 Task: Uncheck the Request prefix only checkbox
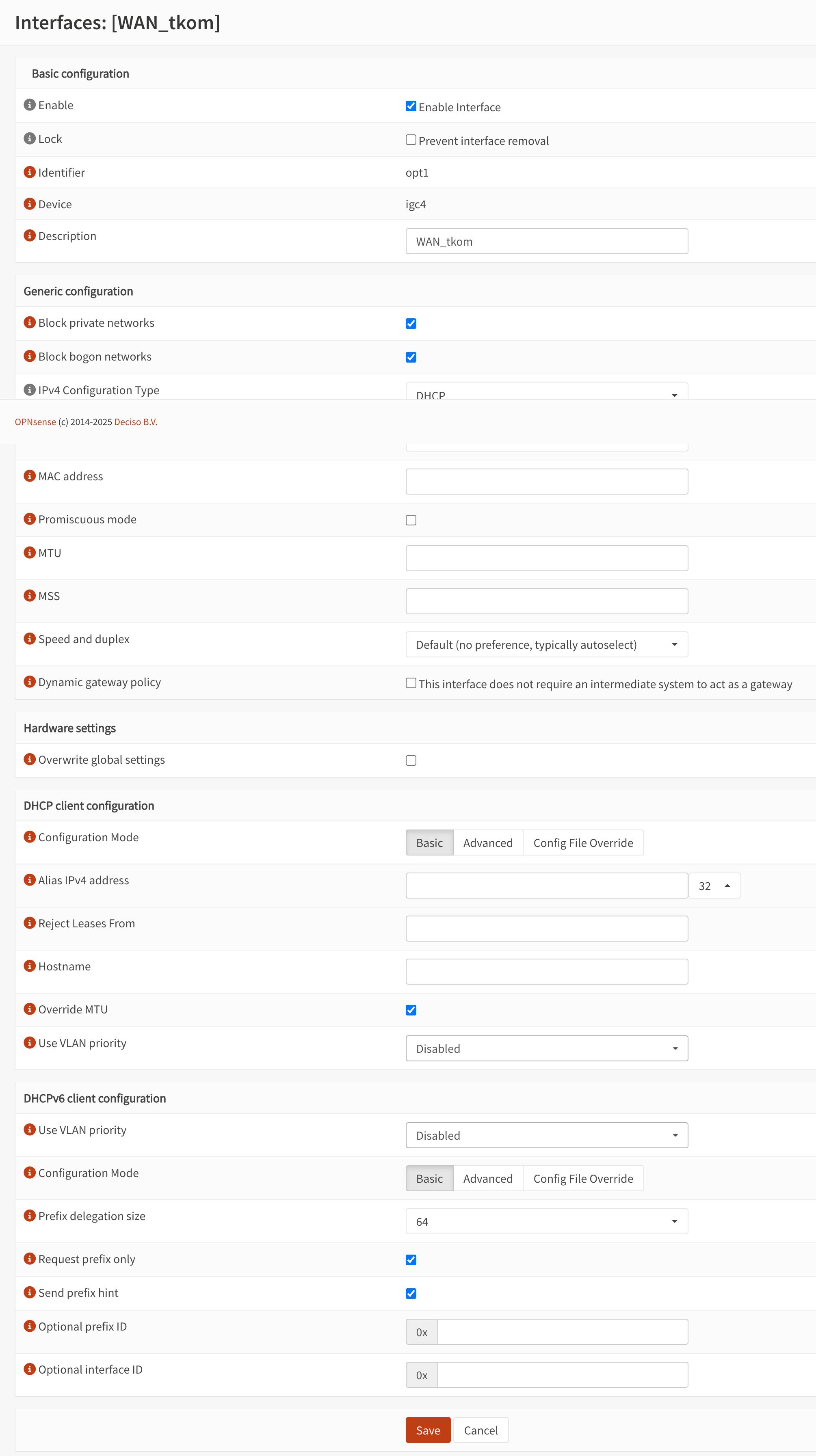411,1260
